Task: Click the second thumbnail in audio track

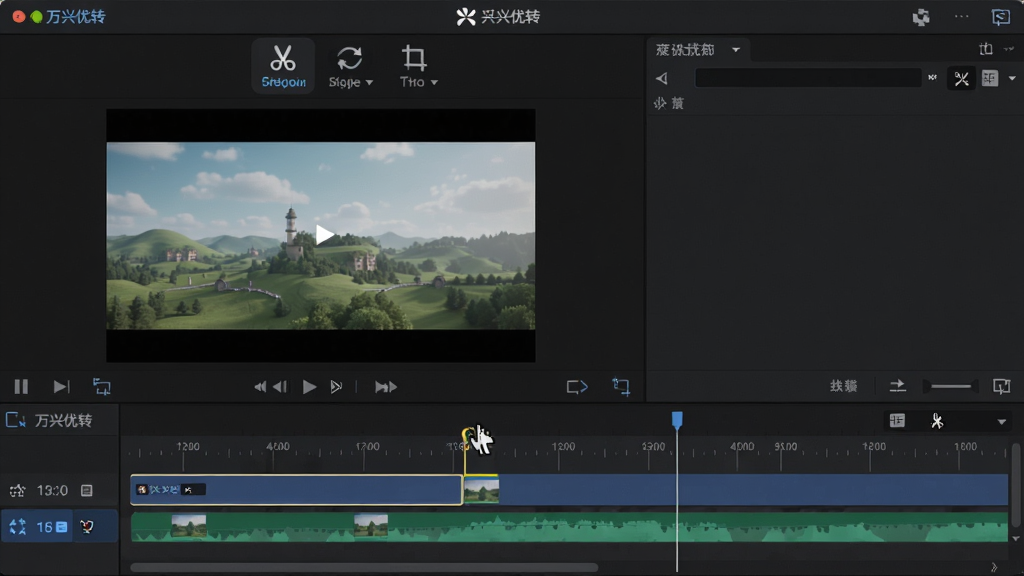Action: (x=371, y=526)
